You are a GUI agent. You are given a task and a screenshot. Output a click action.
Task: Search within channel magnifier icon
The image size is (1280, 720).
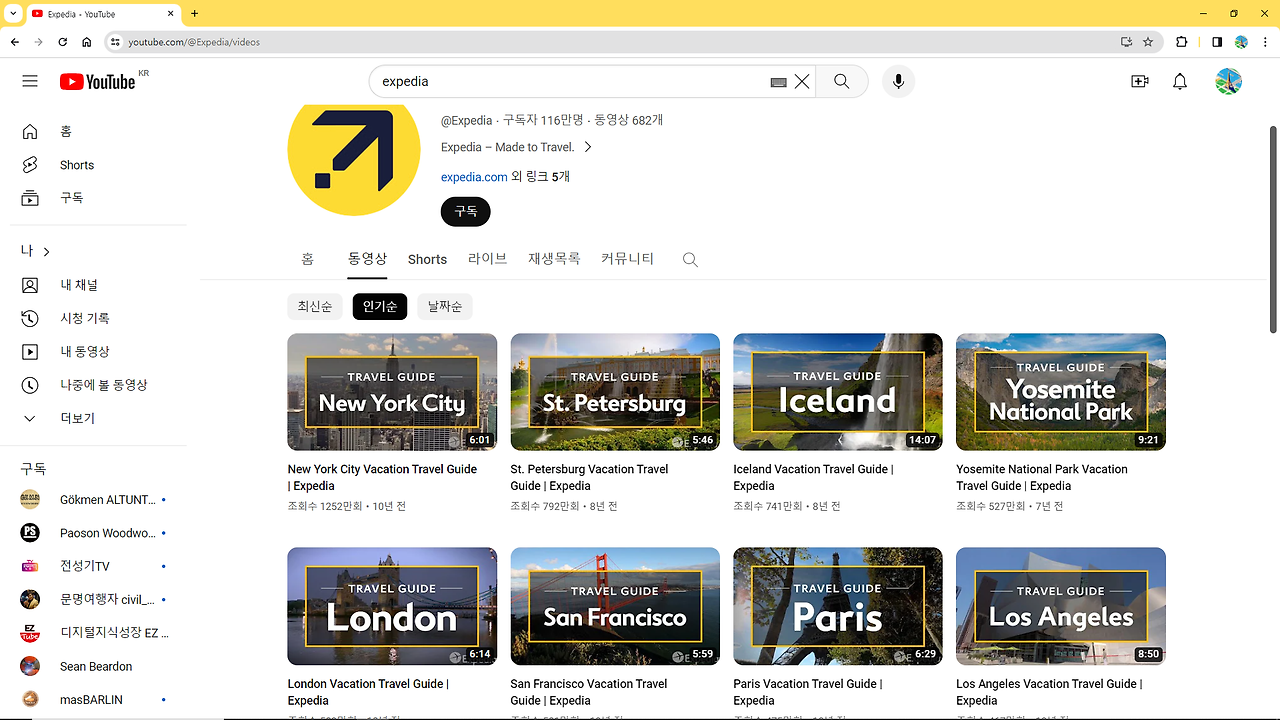point(690,260)
